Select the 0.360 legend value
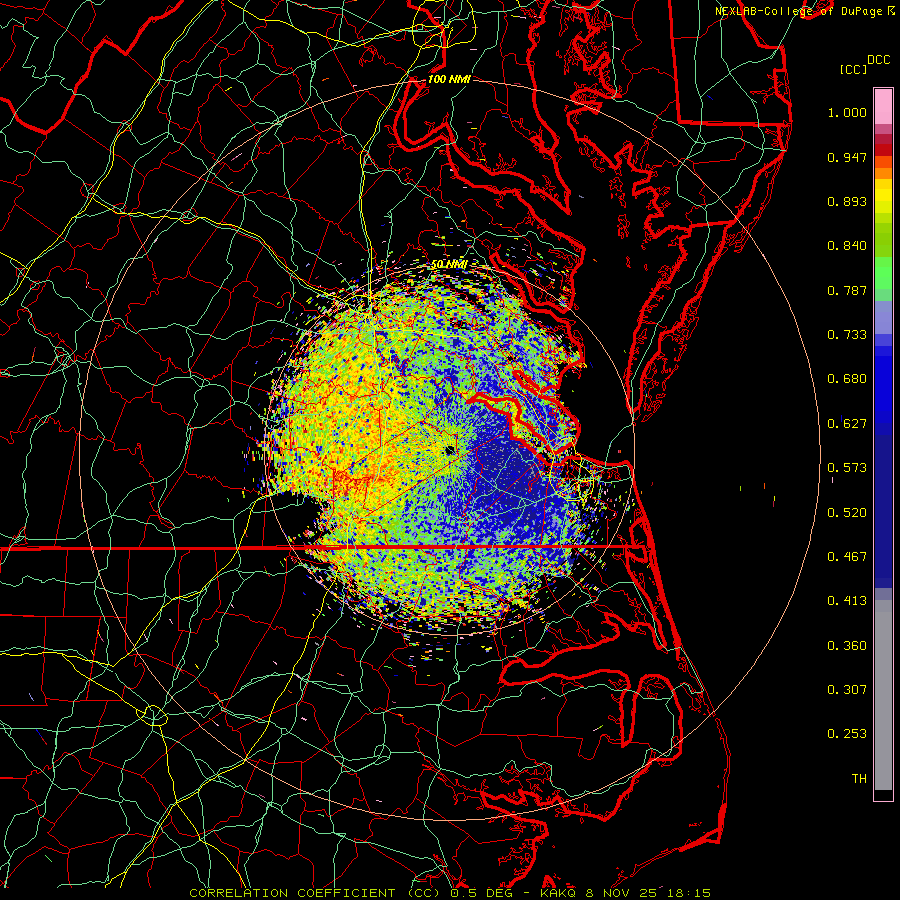The image size is (900, 900). coord(847,646)
